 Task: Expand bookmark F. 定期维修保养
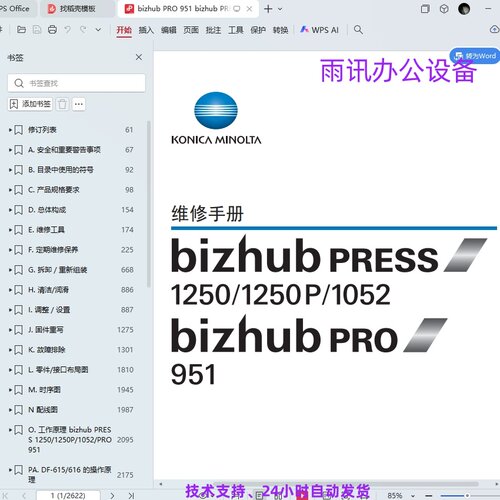point(10,250)
